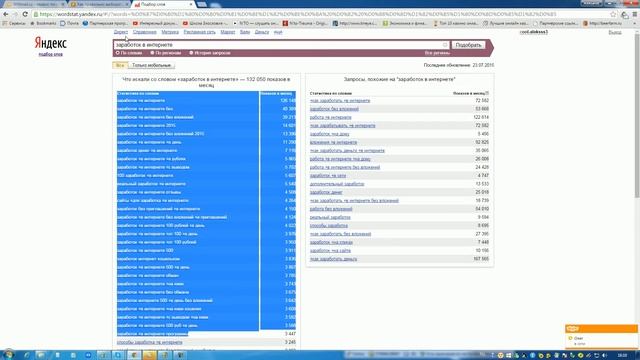
Task: Switch to the 'Только мобильные' tab
Action: tap(151, 65)
